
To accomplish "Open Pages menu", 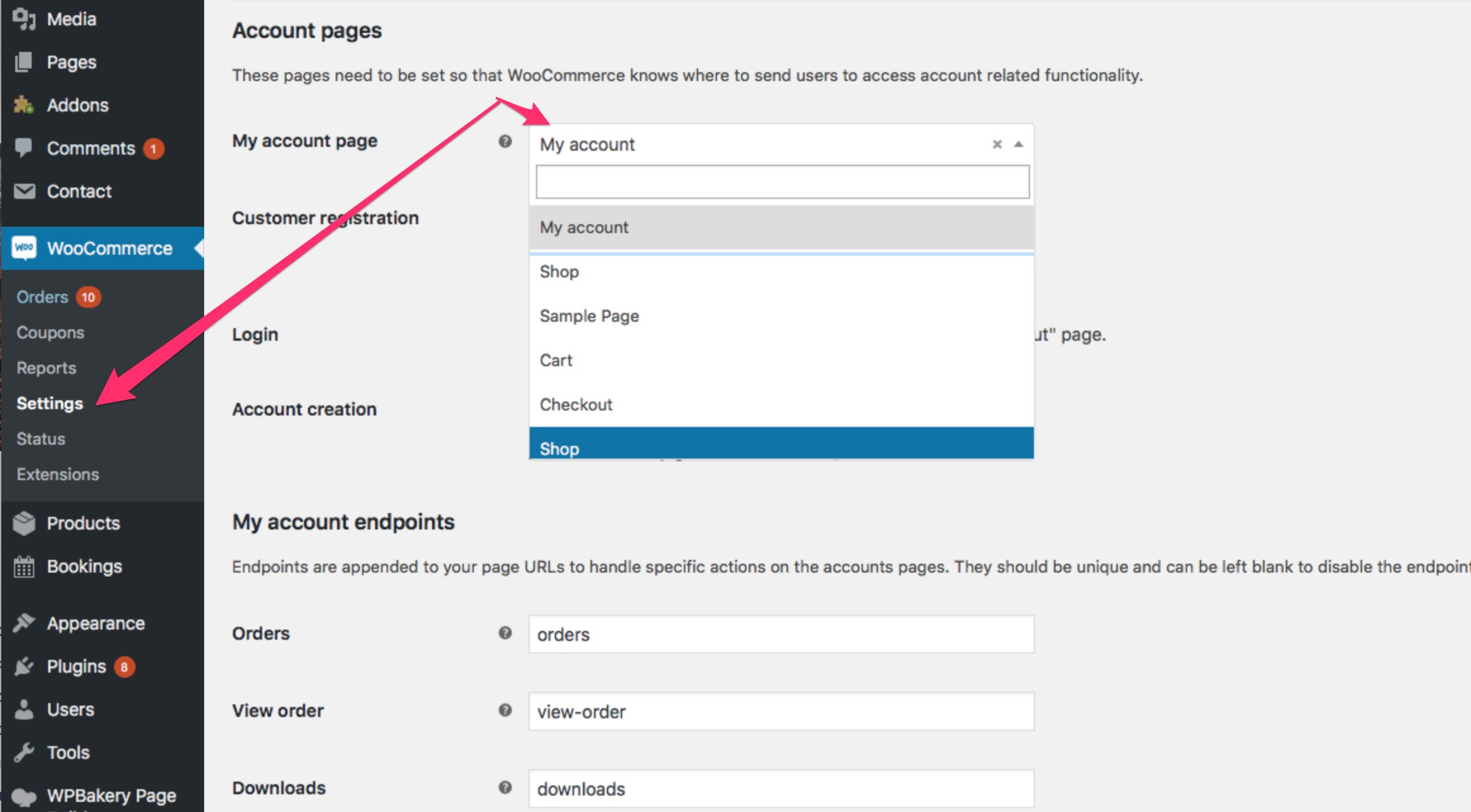I will coord(72,62).
